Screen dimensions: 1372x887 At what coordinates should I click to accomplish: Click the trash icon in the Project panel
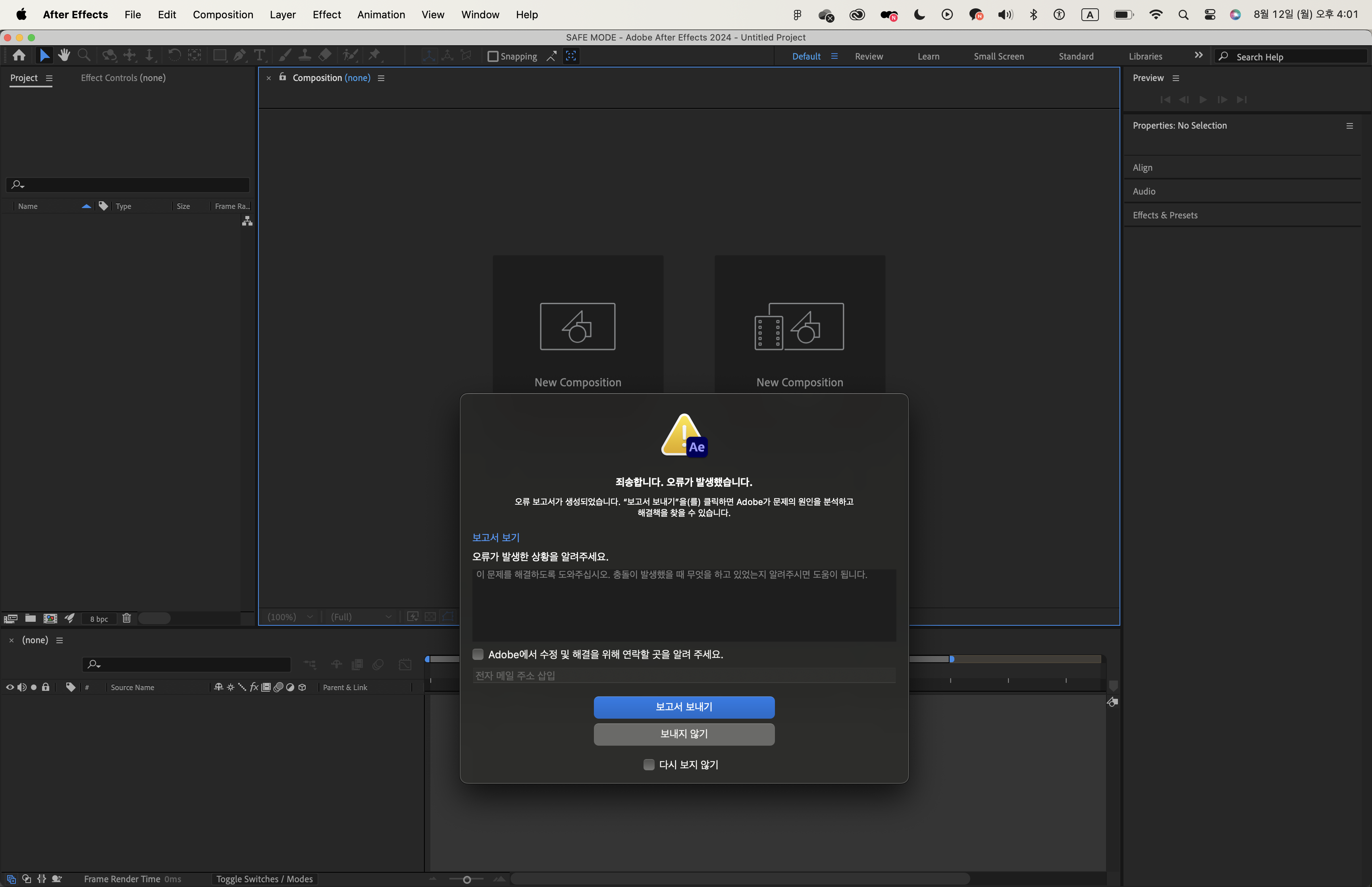127,618
